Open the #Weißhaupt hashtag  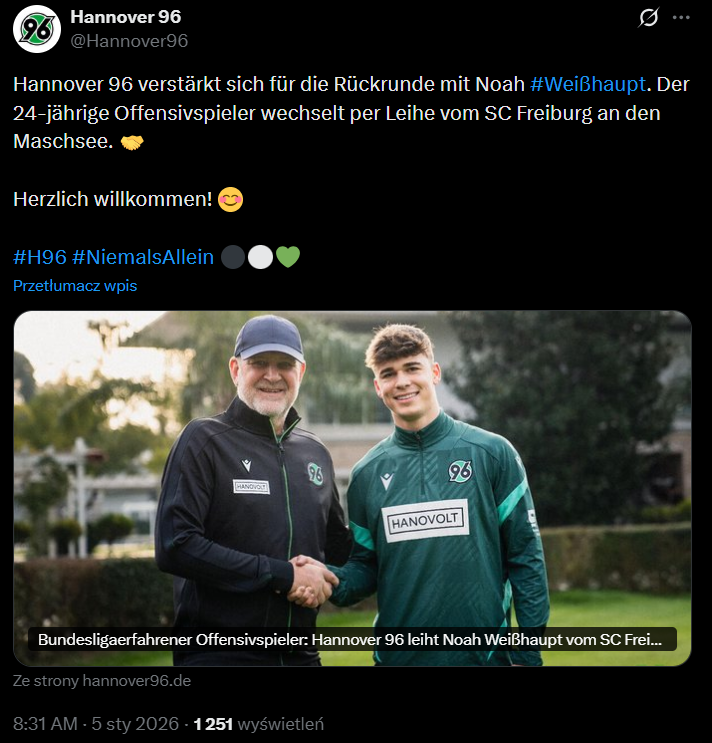588,85
